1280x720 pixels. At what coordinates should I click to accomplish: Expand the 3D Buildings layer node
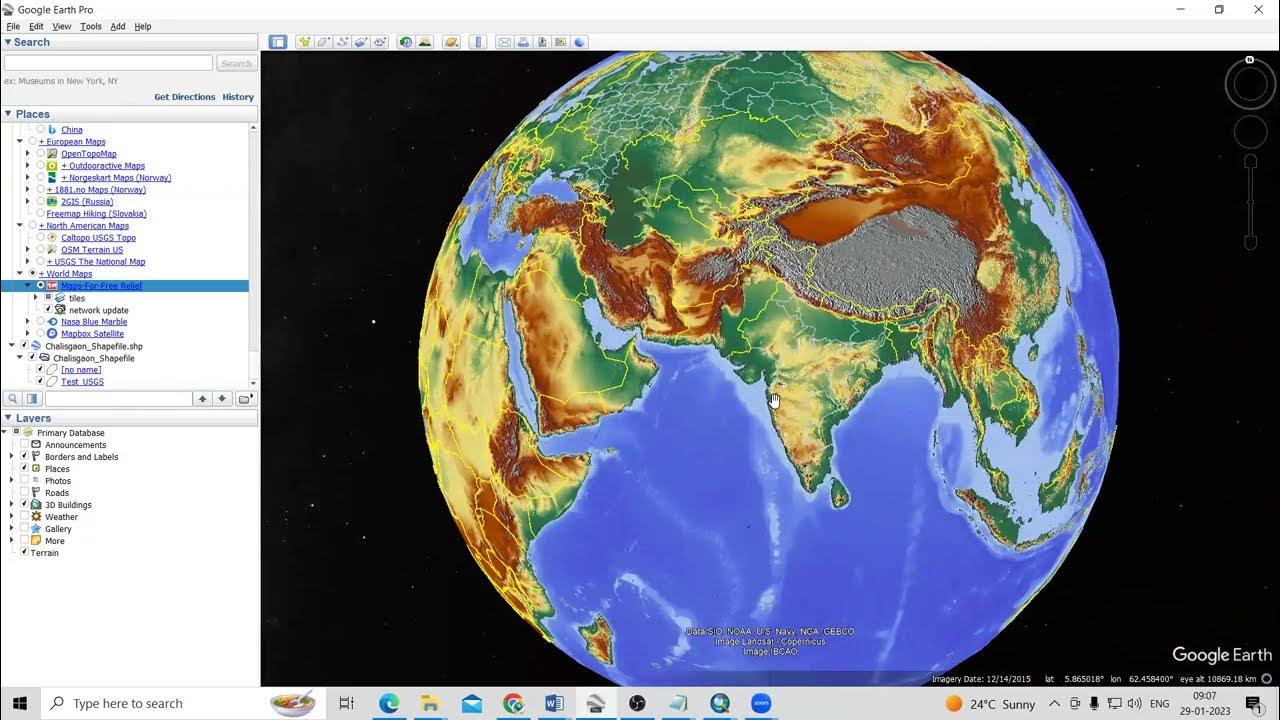pos(12,504)
